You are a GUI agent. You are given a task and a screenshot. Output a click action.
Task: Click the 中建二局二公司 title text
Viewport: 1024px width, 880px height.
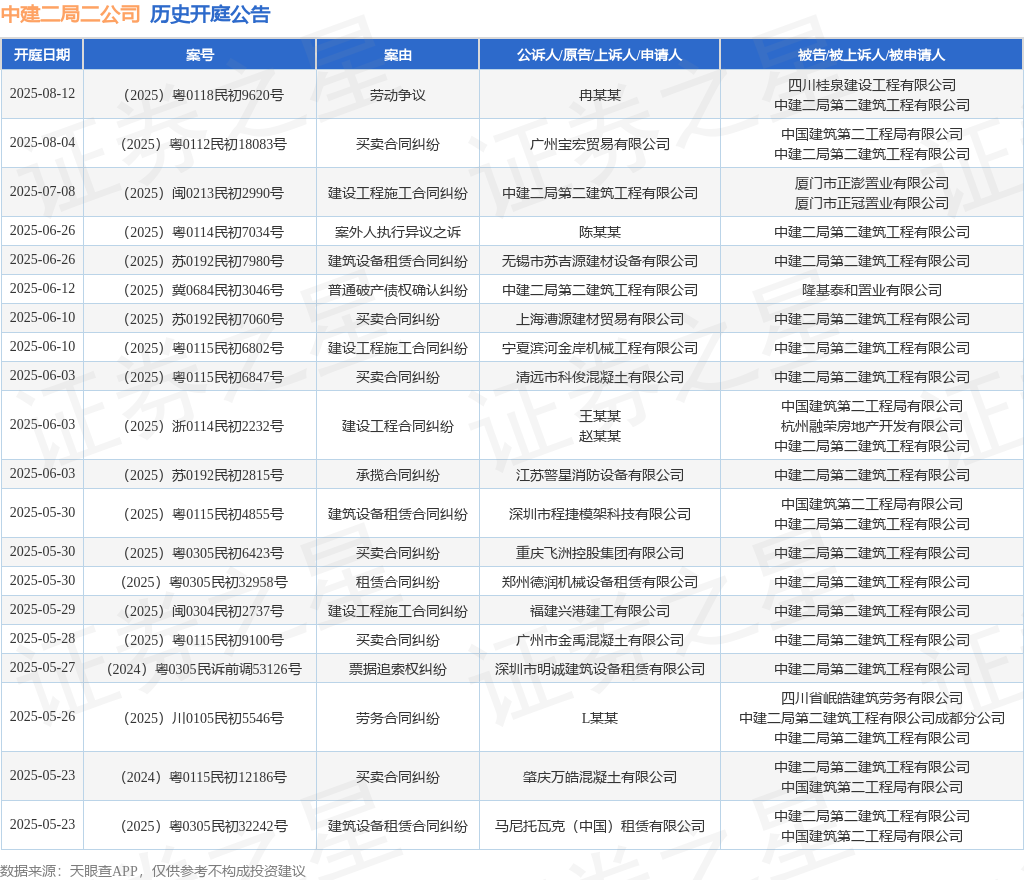(71, 14)
